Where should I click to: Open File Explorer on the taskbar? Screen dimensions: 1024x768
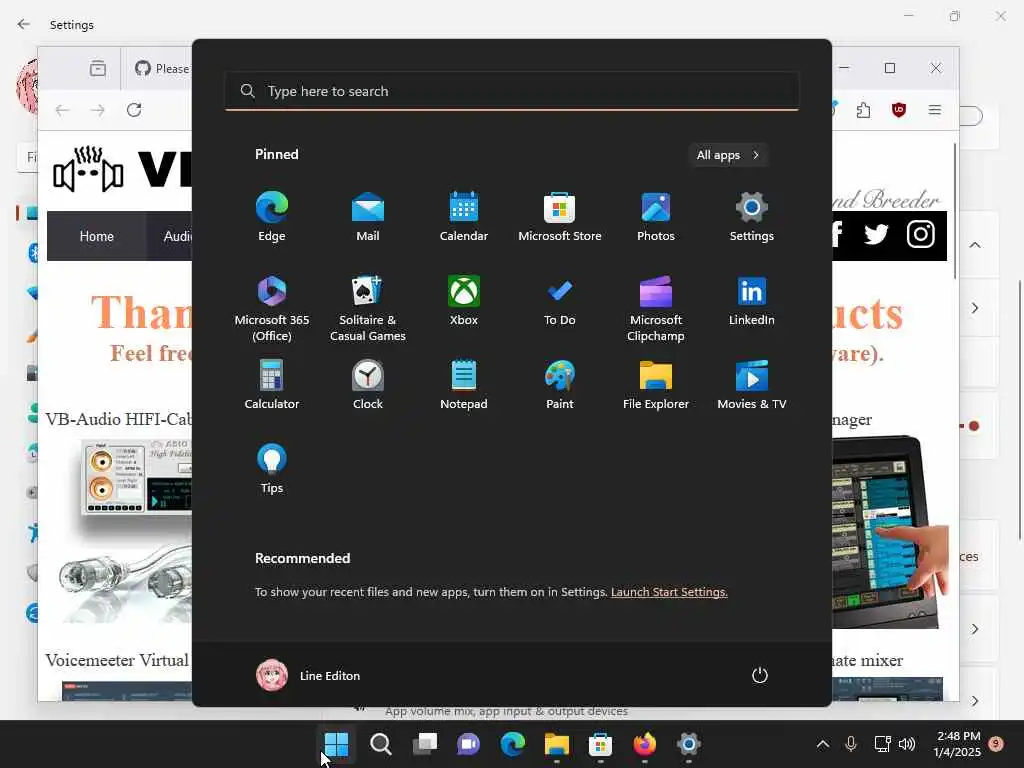[556, 744]
